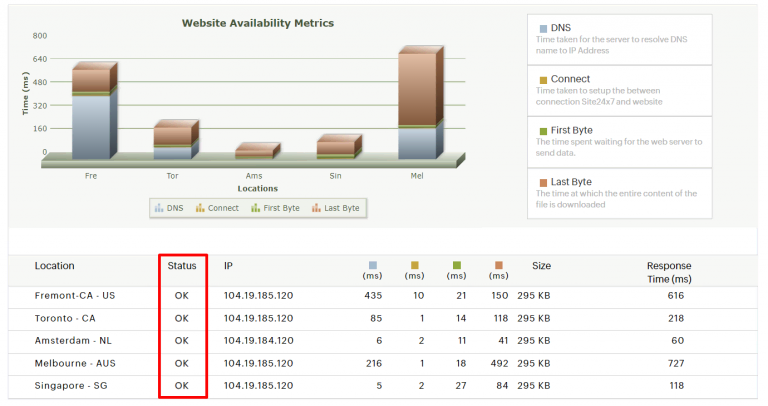
Task: Click Last Byte value 492 in Melbourne row
Action: click(x=499, y=363)
